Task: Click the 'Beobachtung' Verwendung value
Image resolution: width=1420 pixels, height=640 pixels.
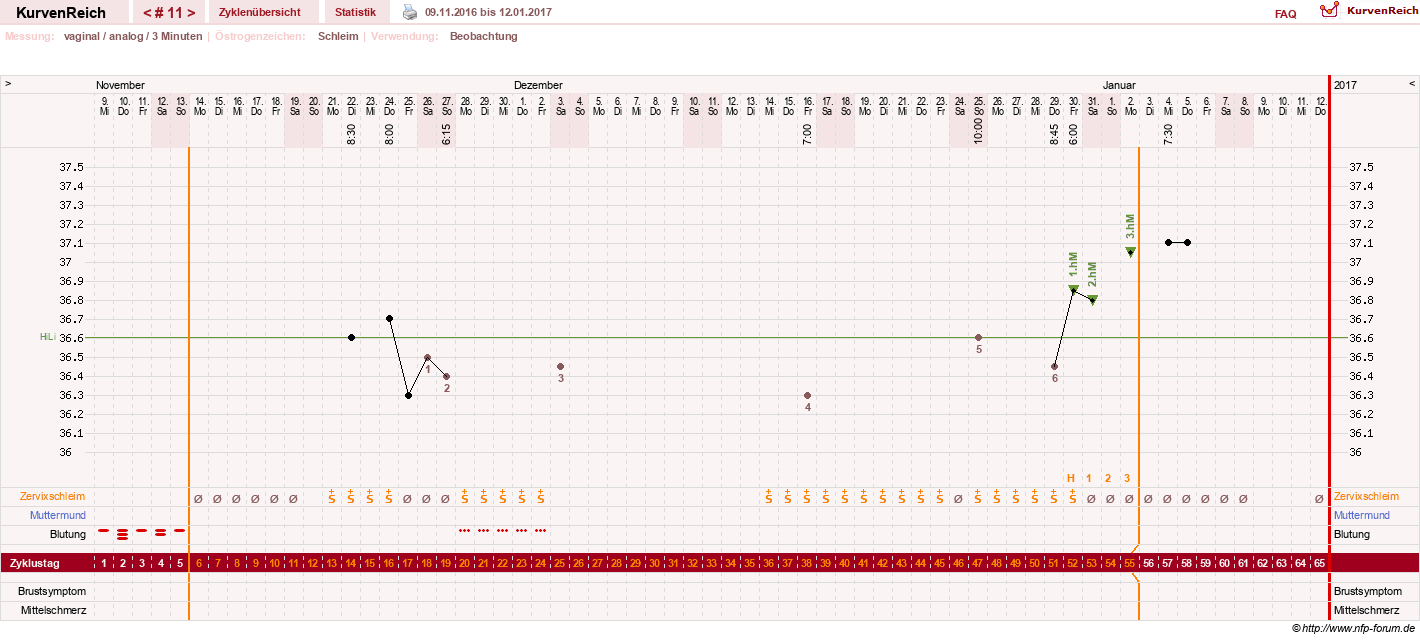Action: click(x=484, y=36)
